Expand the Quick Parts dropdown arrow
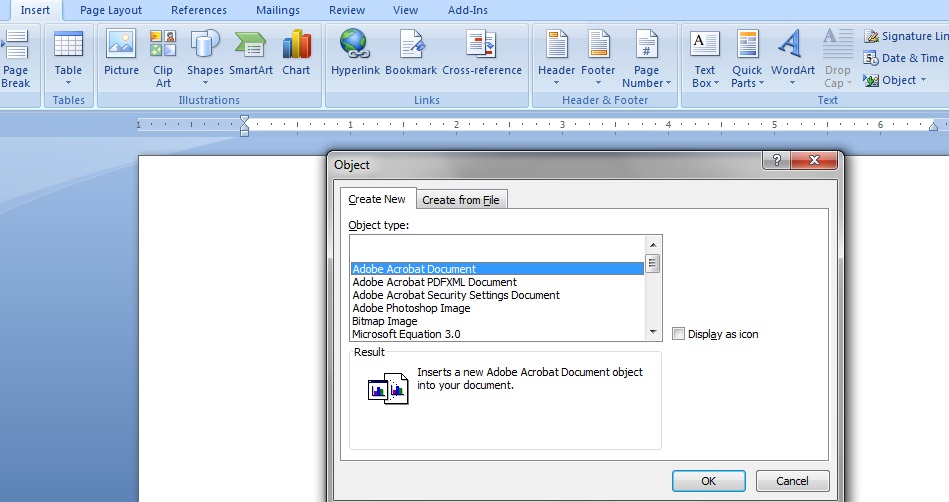The width and height of the screenshot is (949, 502). (761, 83)
